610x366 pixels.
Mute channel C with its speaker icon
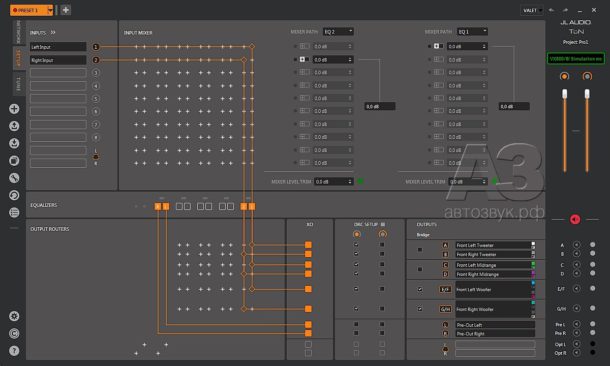tap(577, 264)
